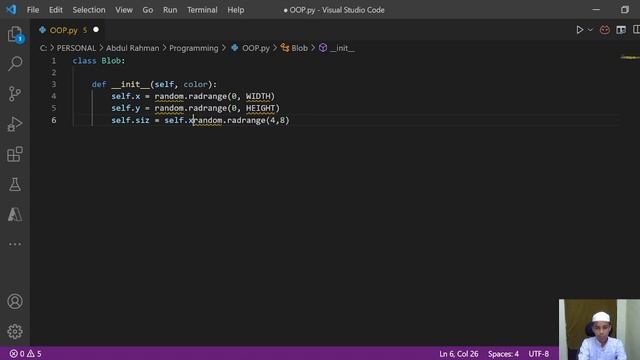Run the Python file with play button
Viewport: 640px width, 360px height.
point(579,30)
